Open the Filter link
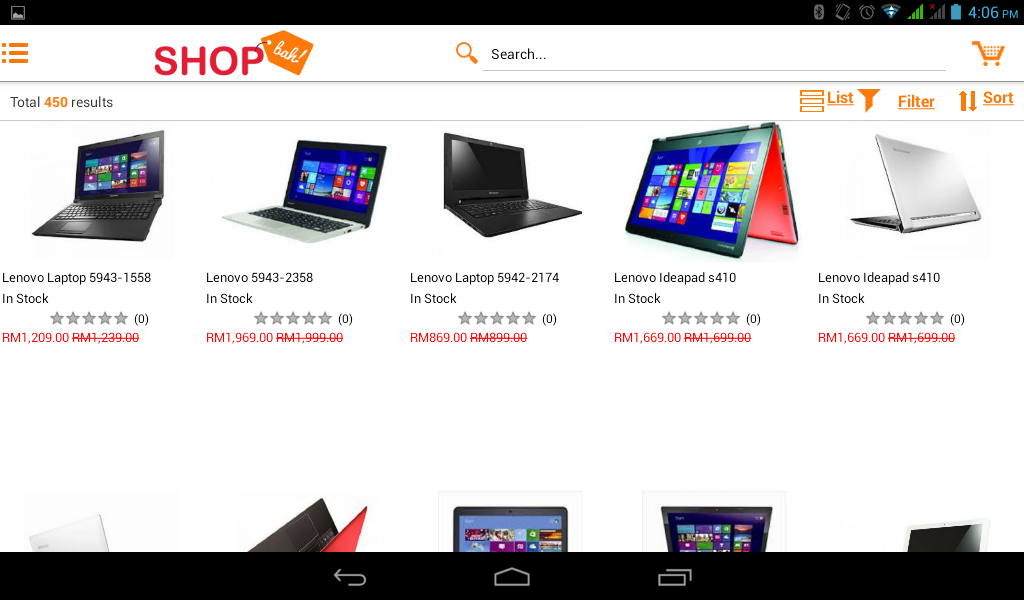 (x=916, y=101)
